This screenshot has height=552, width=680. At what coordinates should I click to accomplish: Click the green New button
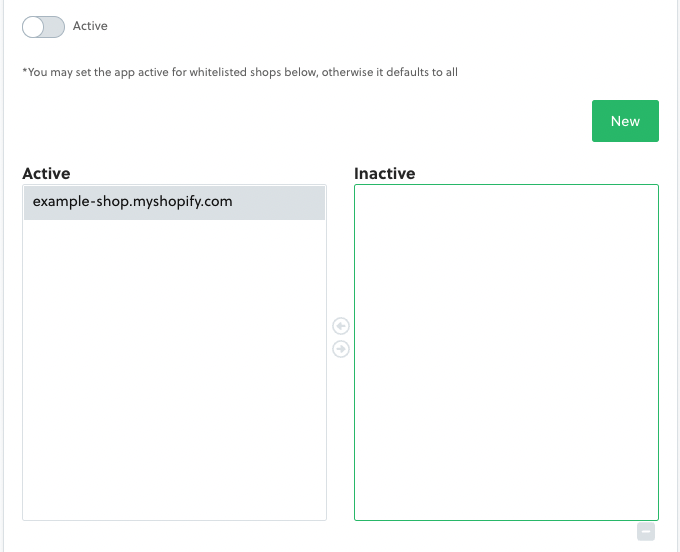tap(625, 121)
